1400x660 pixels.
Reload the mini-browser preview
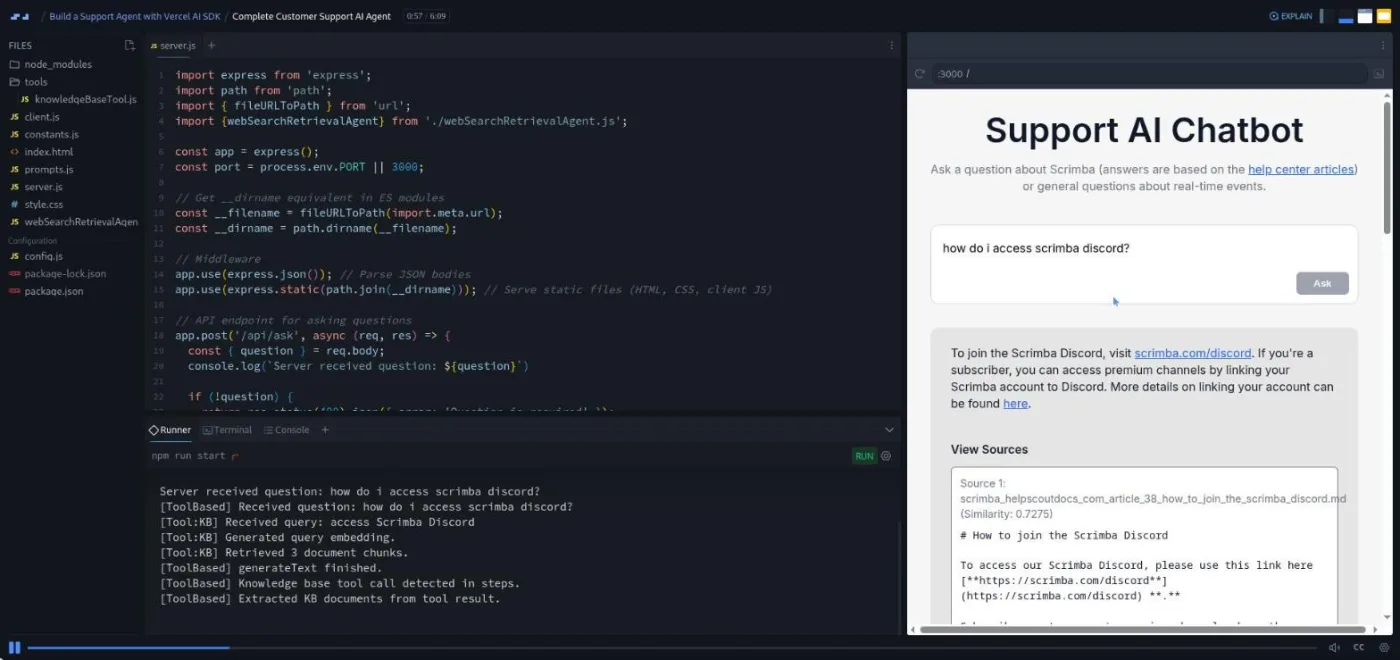[x=920, y=73]
